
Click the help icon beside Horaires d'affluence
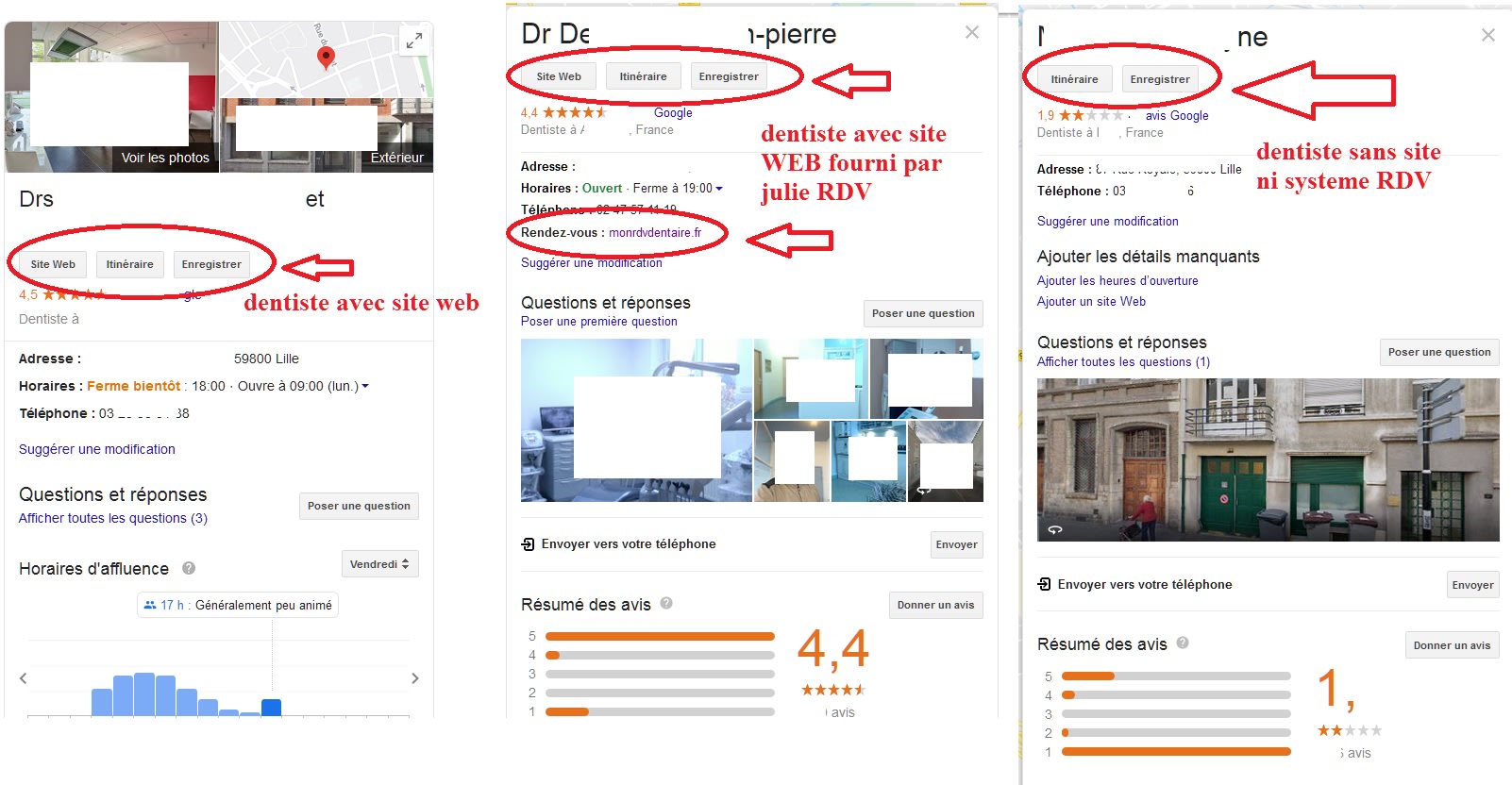(x=189, y=568)
